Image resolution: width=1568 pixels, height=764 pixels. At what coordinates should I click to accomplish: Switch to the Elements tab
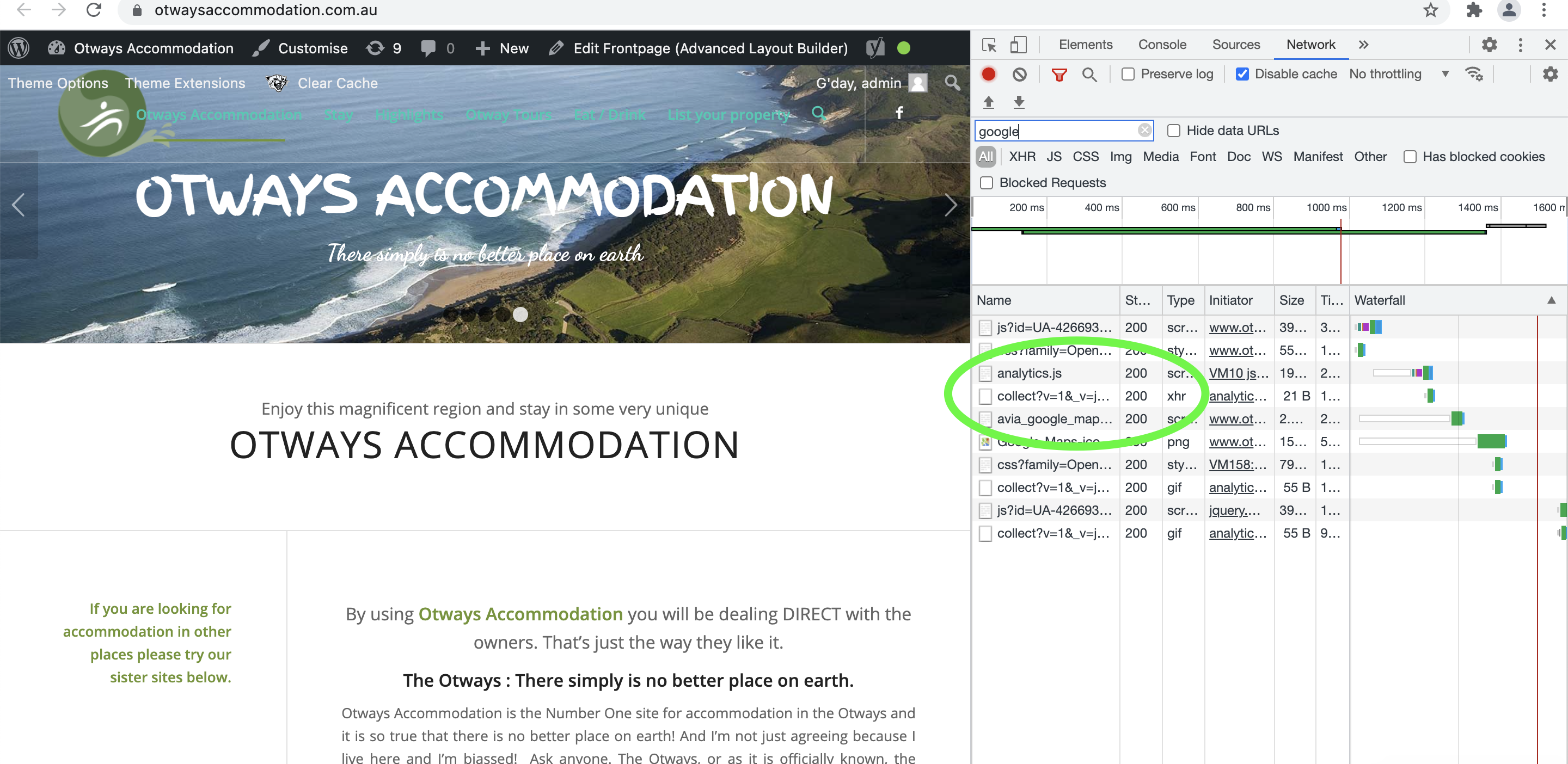click(x=1085, y=45)
